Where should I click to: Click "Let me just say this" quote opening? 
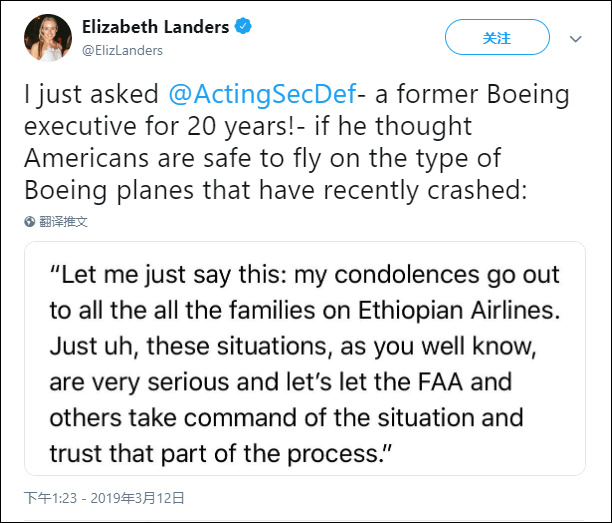coord(162,274)
